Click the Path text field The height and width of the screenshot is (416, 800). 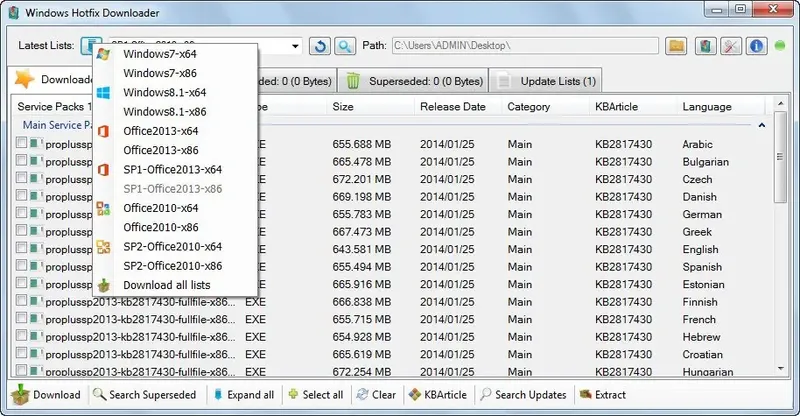click(525, 45)
